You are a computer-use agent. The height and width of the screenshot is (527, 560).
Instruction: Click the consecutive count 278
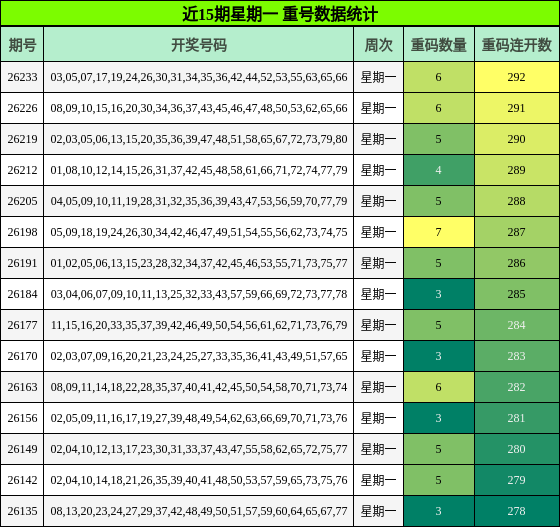click(x=517, y=511)
